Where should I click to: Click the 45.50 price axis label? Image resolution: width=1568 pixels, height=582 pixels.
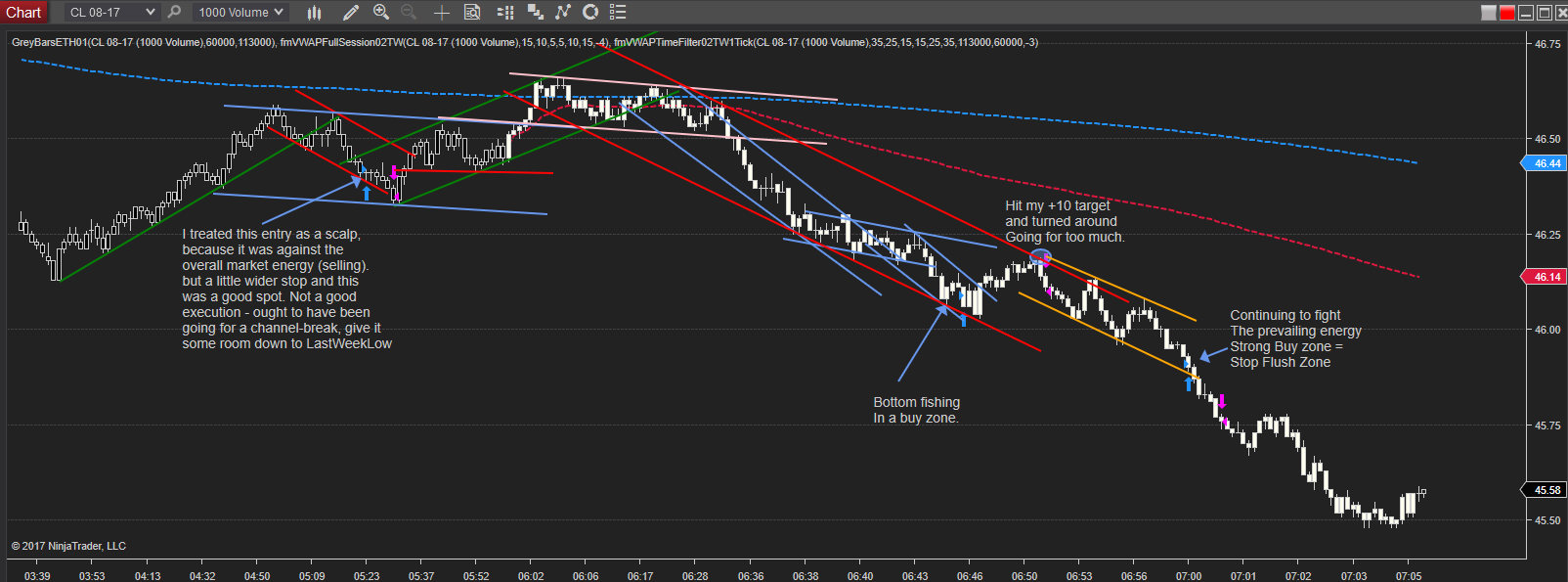1547,520
